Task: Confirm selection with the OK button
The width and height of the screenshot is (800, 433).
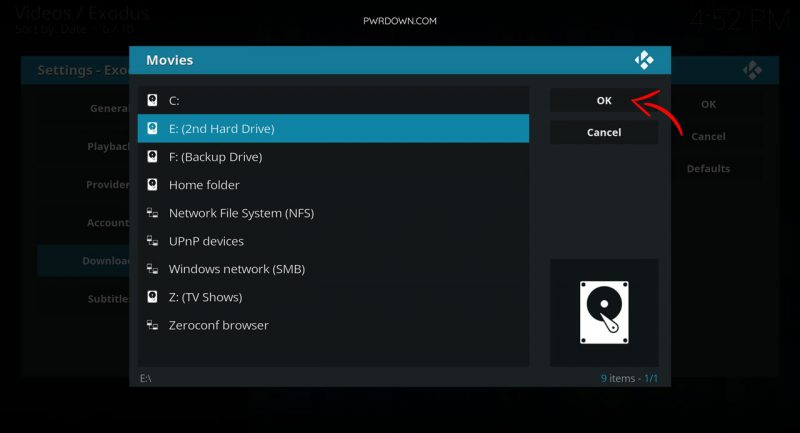Action: [x=604, y=100]
